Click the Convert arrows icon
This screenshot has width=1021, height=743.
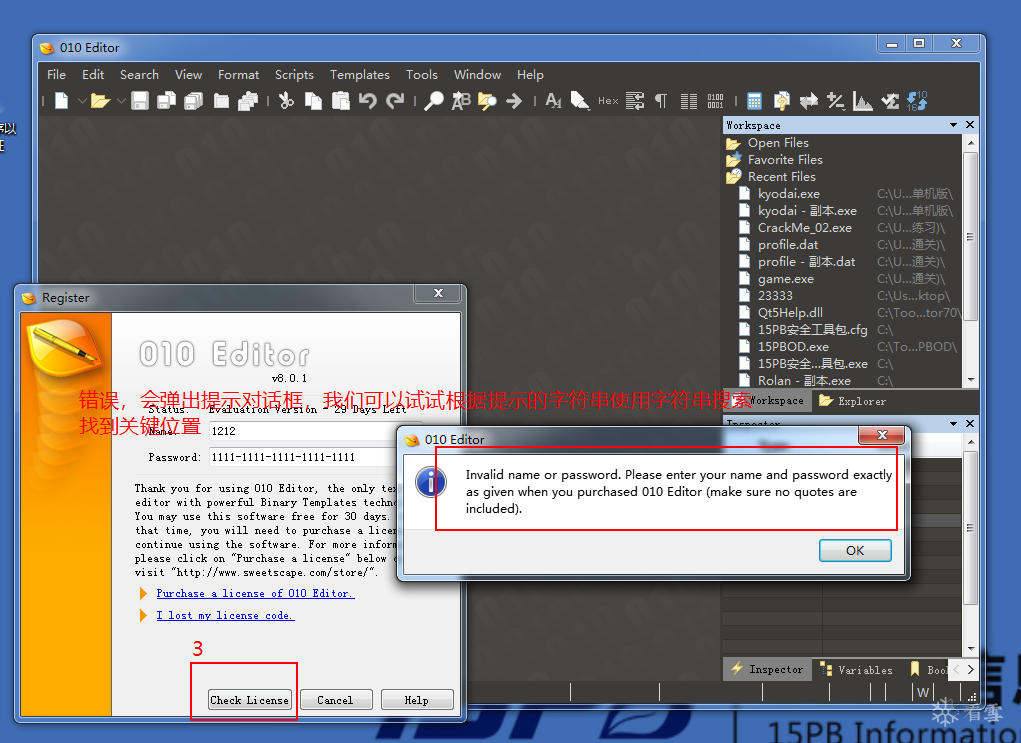point(809,101)
